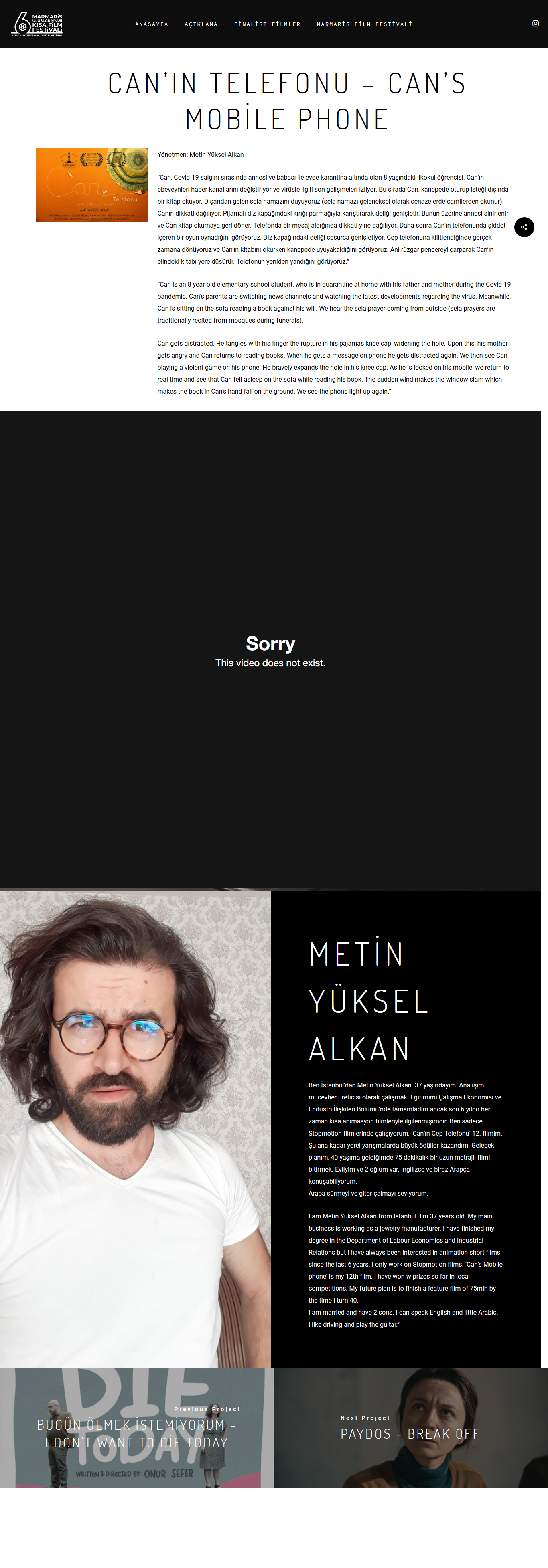Click the large METİN YÜKSEL ALKAN heading
Screen dimensions: 548x1568
point(368,1001)
